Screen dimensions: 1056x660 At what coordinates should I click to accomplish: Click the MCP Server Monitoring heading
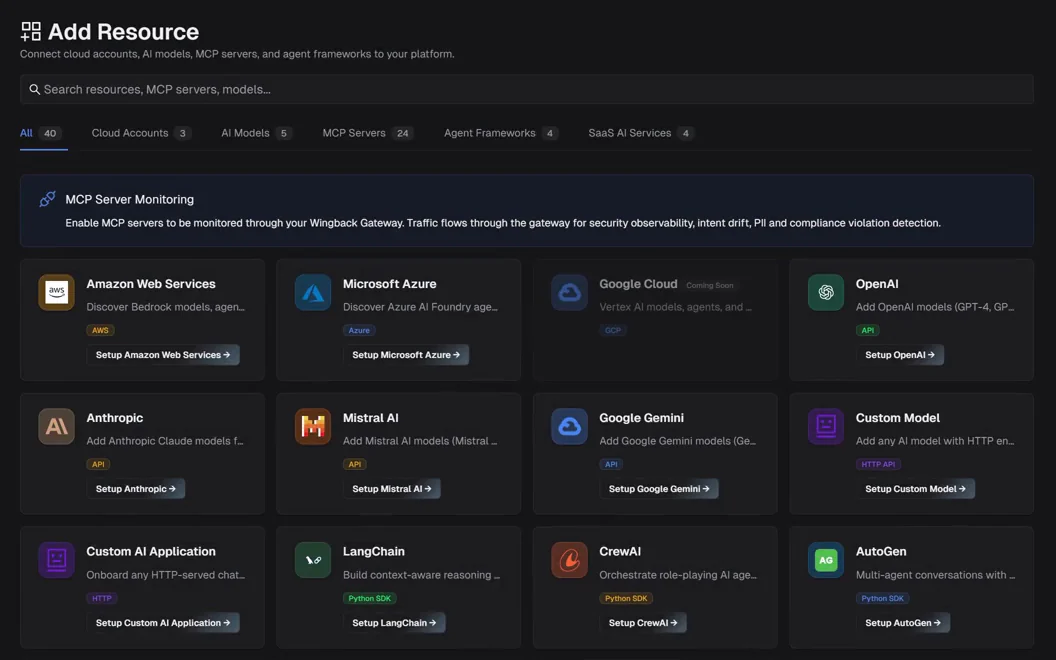tap(129, 199)
